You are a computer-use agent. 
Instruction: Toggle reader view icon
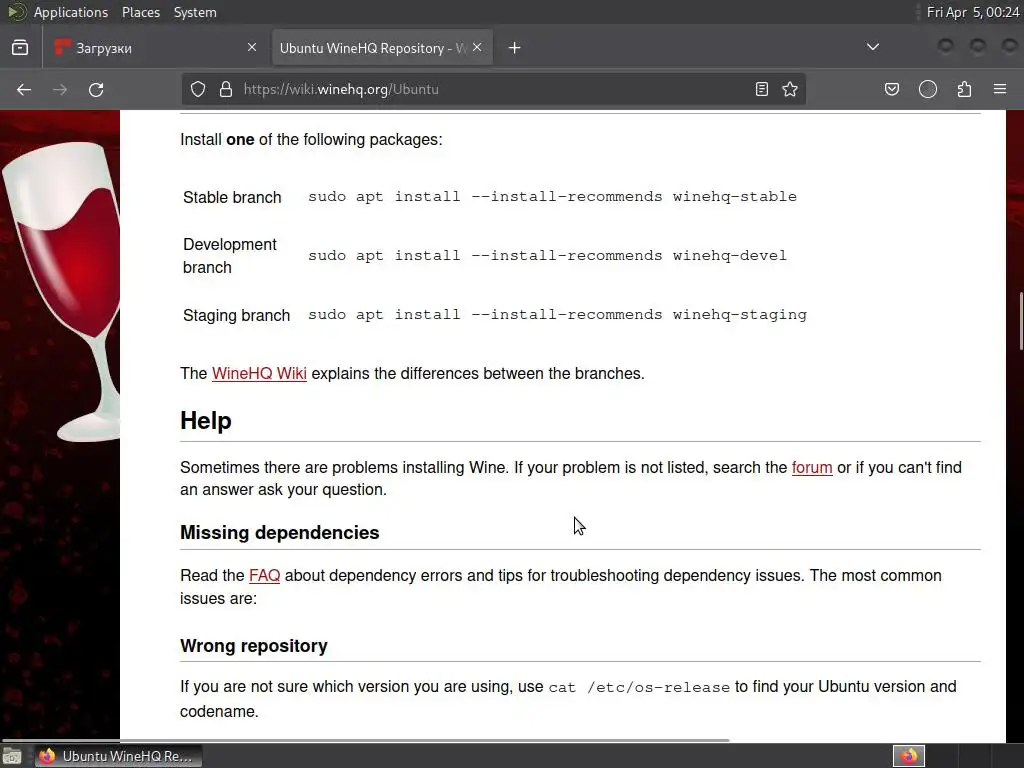[x=761, y=89]
